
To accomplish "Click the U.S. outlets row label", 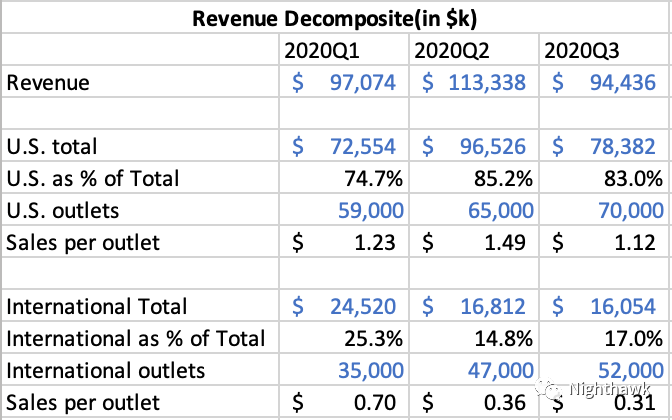I will [58, 210].
